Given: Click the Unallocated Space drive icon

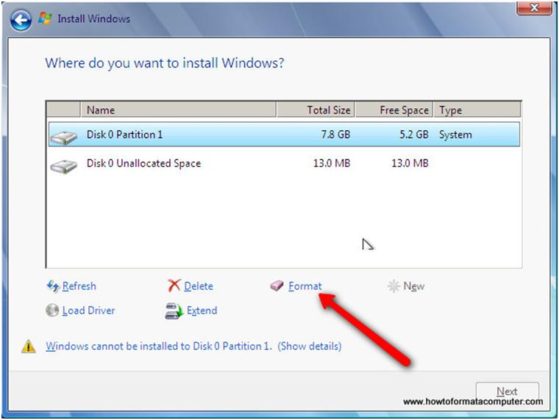Looking at the screenshot, I should (x=63, y=166).
